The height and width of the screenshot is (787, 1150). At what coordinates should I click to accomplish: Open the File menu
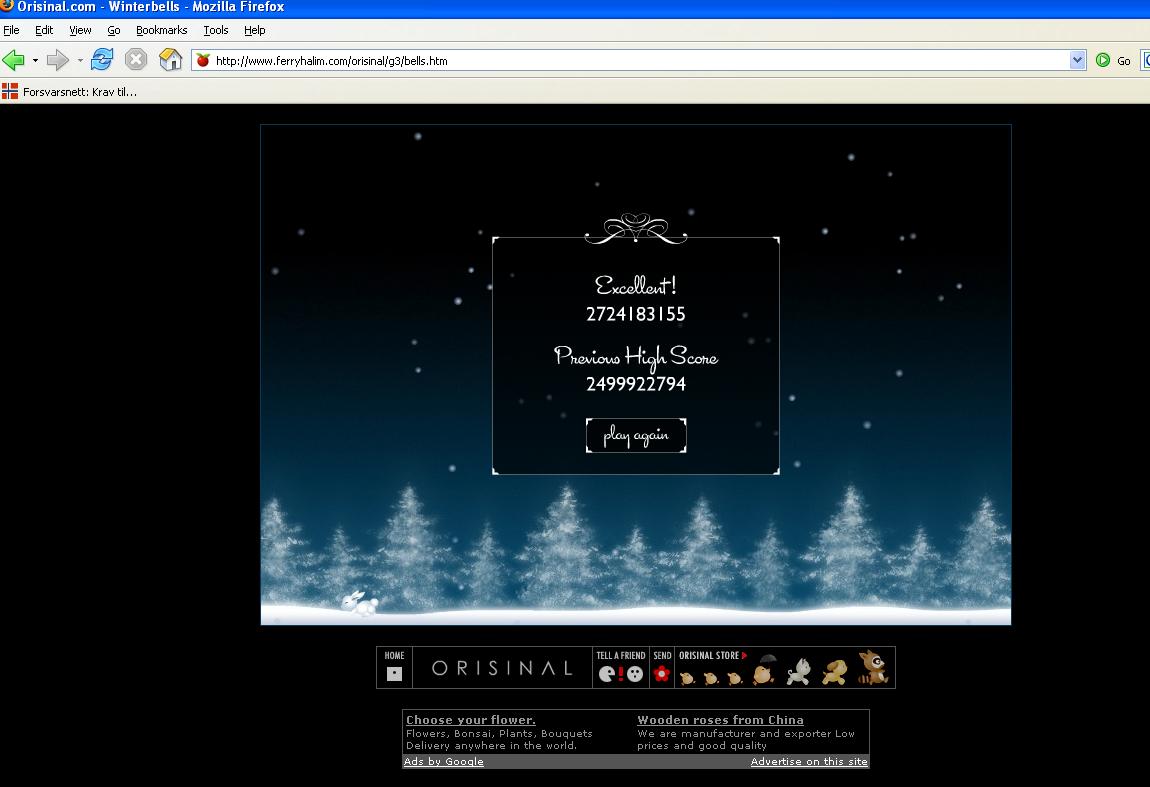point(11,30)
